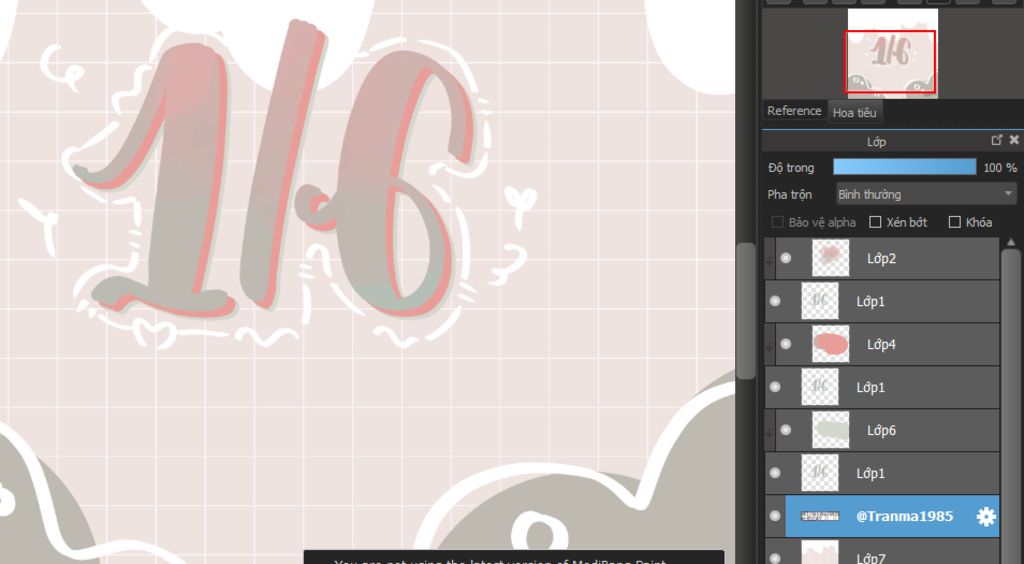
Task: Hide the Lớp6 layer
Action: point(786,430)
